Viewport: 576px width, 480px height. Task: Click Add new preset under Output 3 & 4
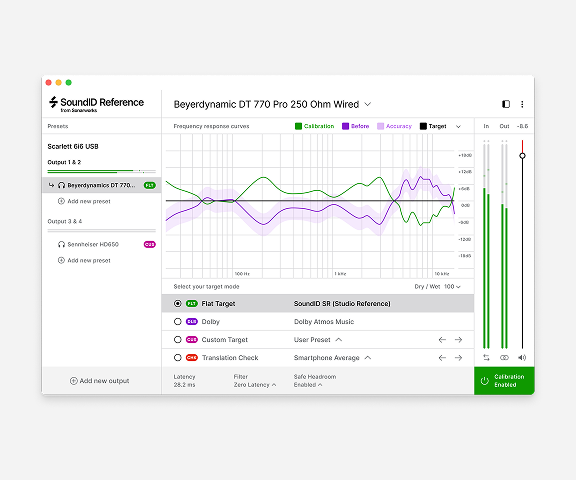pos(84,260)
